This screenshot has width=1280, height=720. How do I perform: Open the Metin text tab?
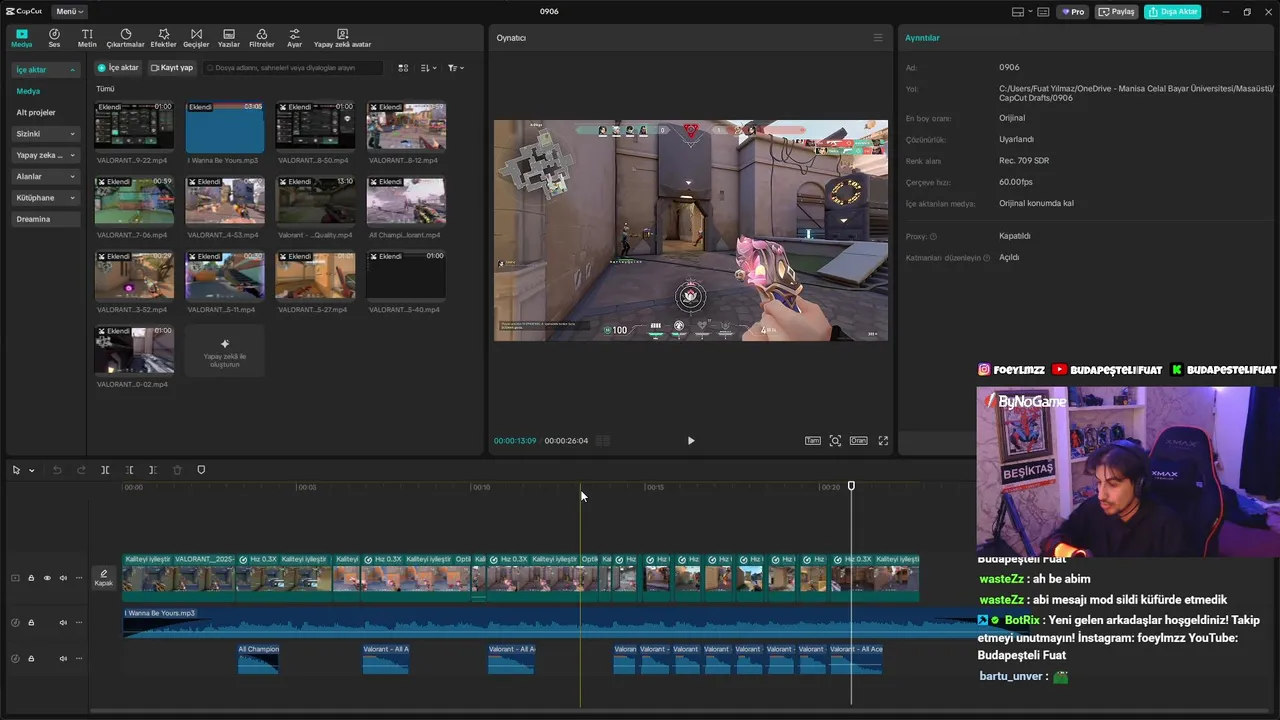(x=87, y=38)
